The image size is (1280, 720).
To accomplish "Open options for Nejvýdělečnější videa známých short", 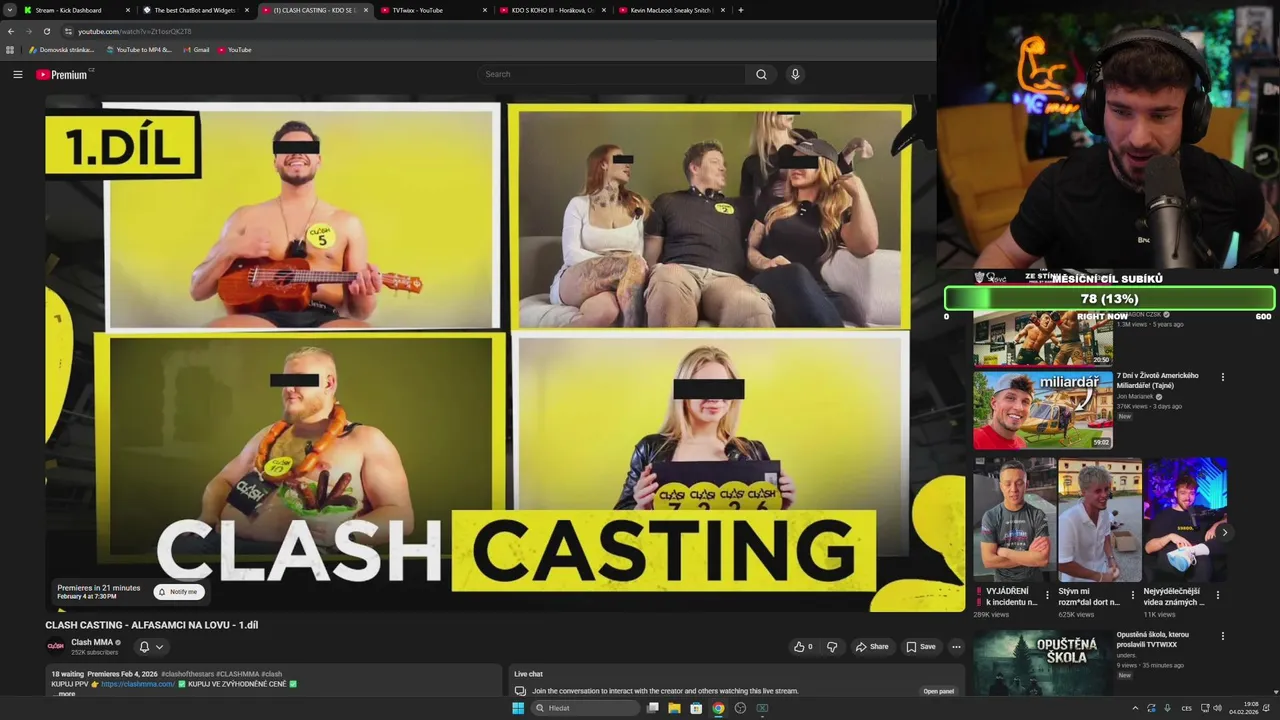I will [1218, 595].
